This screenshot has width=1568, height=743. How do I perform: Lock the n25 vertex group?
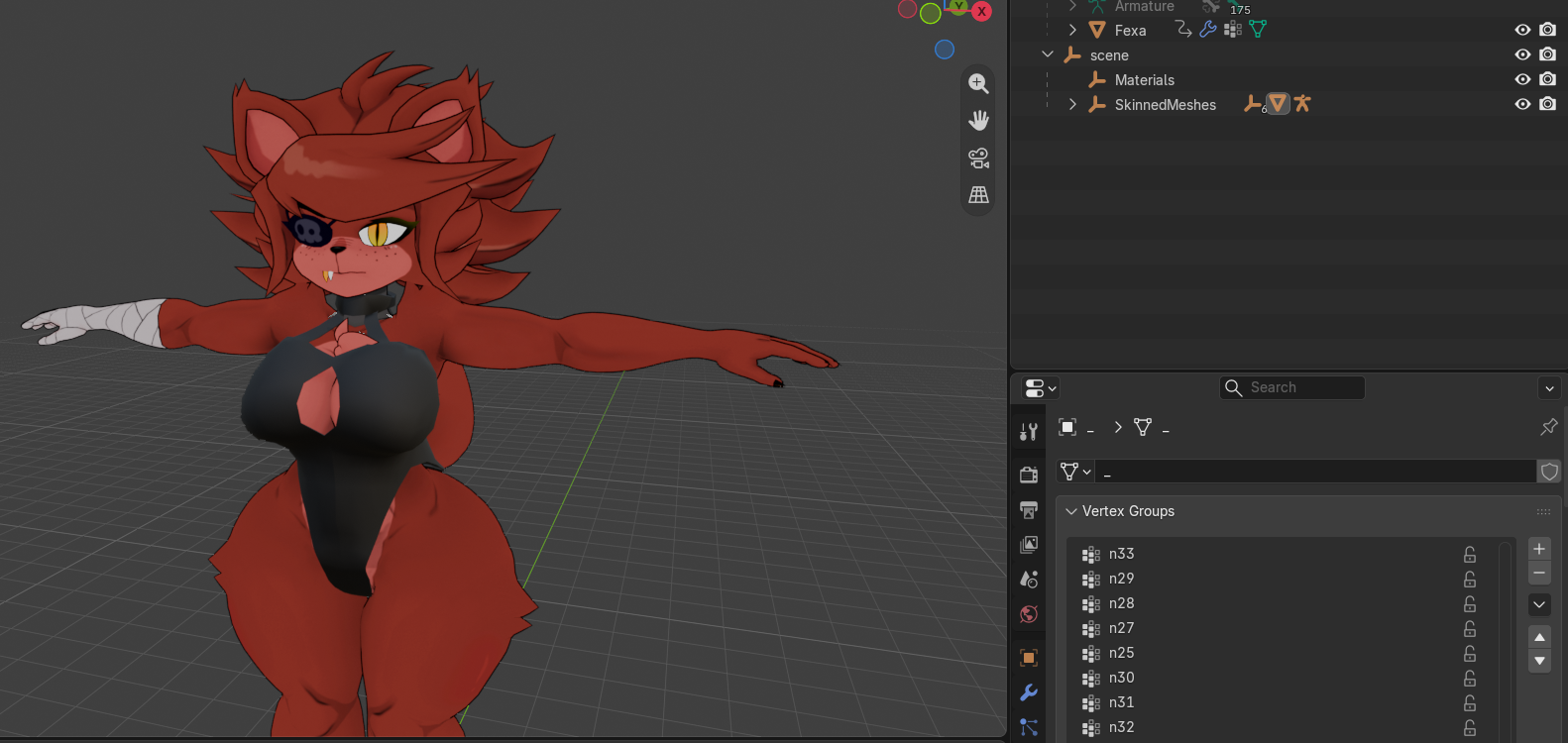coord(1470,653)
